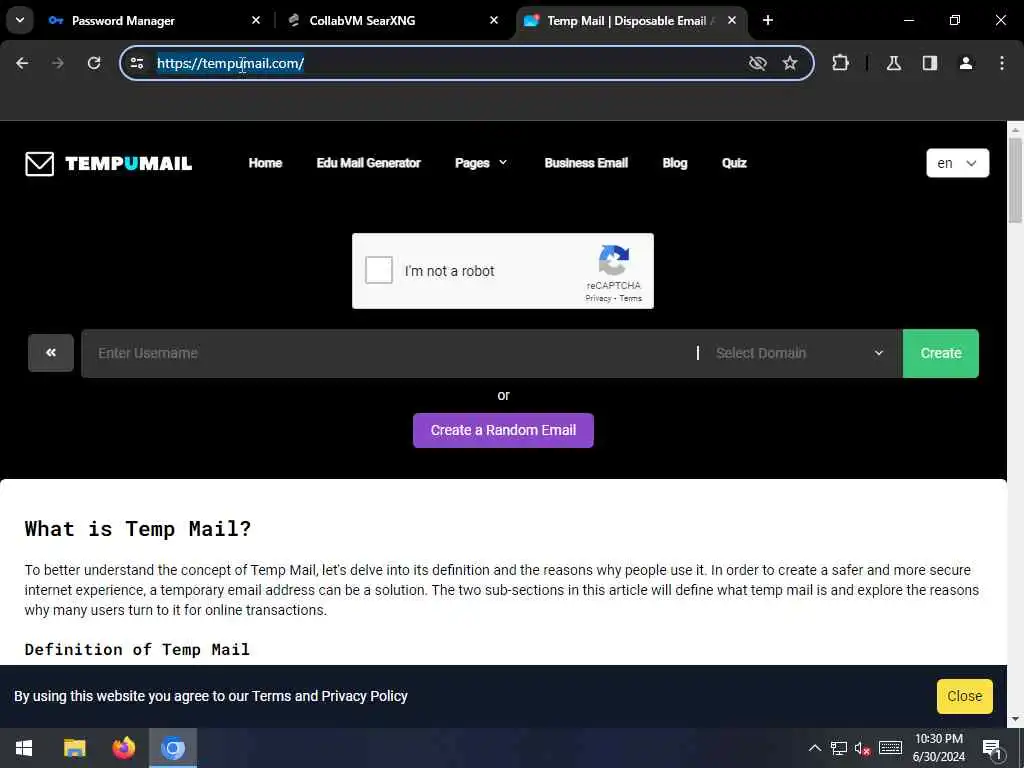Open the Extensions puzzle icon

(x=840, y=63)
